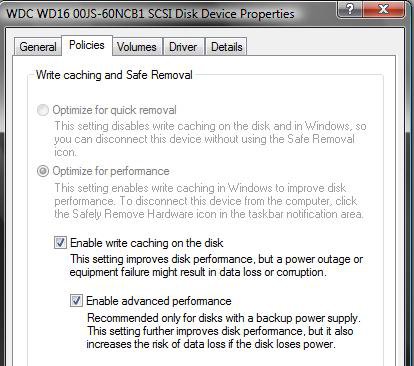The width and height of the screenshot is (414, 366).
Task: Show the Details tab
Action: (226, 47)
